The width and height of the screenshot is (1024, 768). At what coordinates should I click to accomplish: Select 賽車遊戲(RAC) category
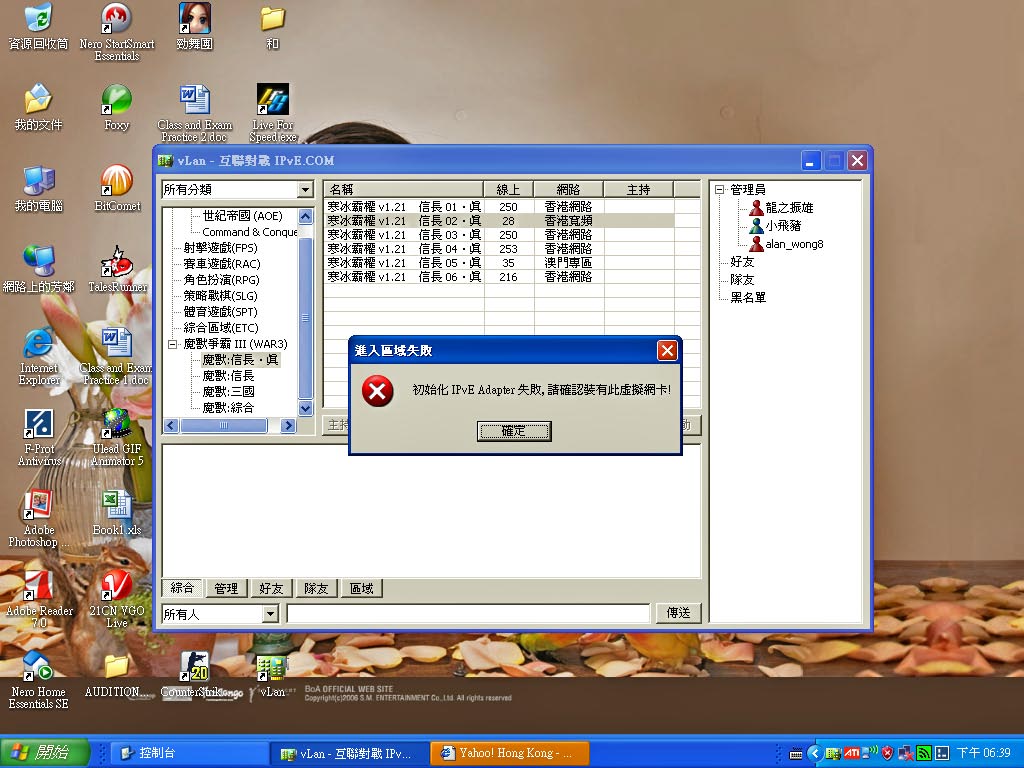pos(222,264)
